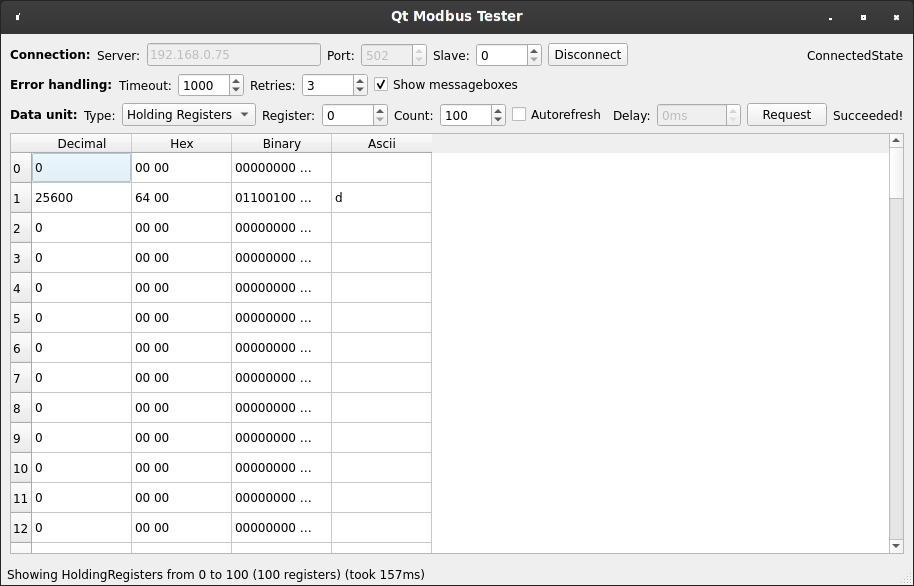This screenshot has height=586, width=914.
Task: Click the Count input field
Action: [466, 115]
